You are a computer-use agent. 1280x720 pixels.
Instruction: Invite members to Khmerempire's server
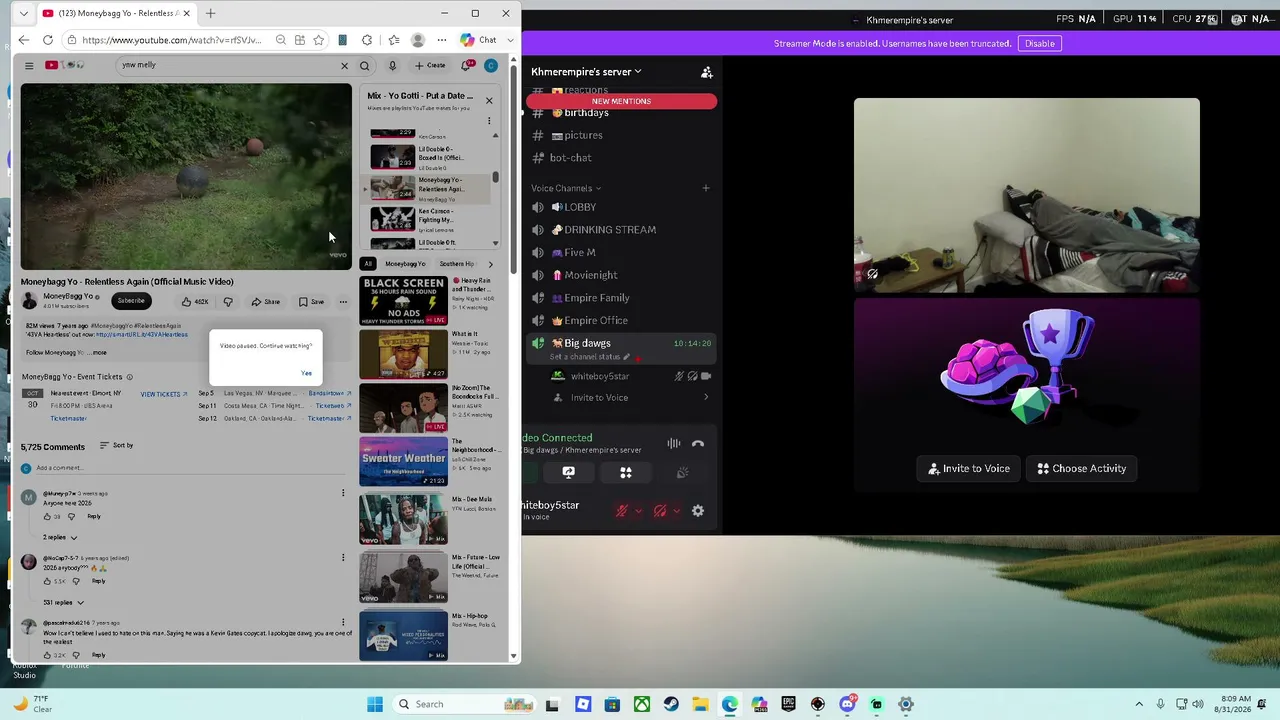(x=707, y=72)
